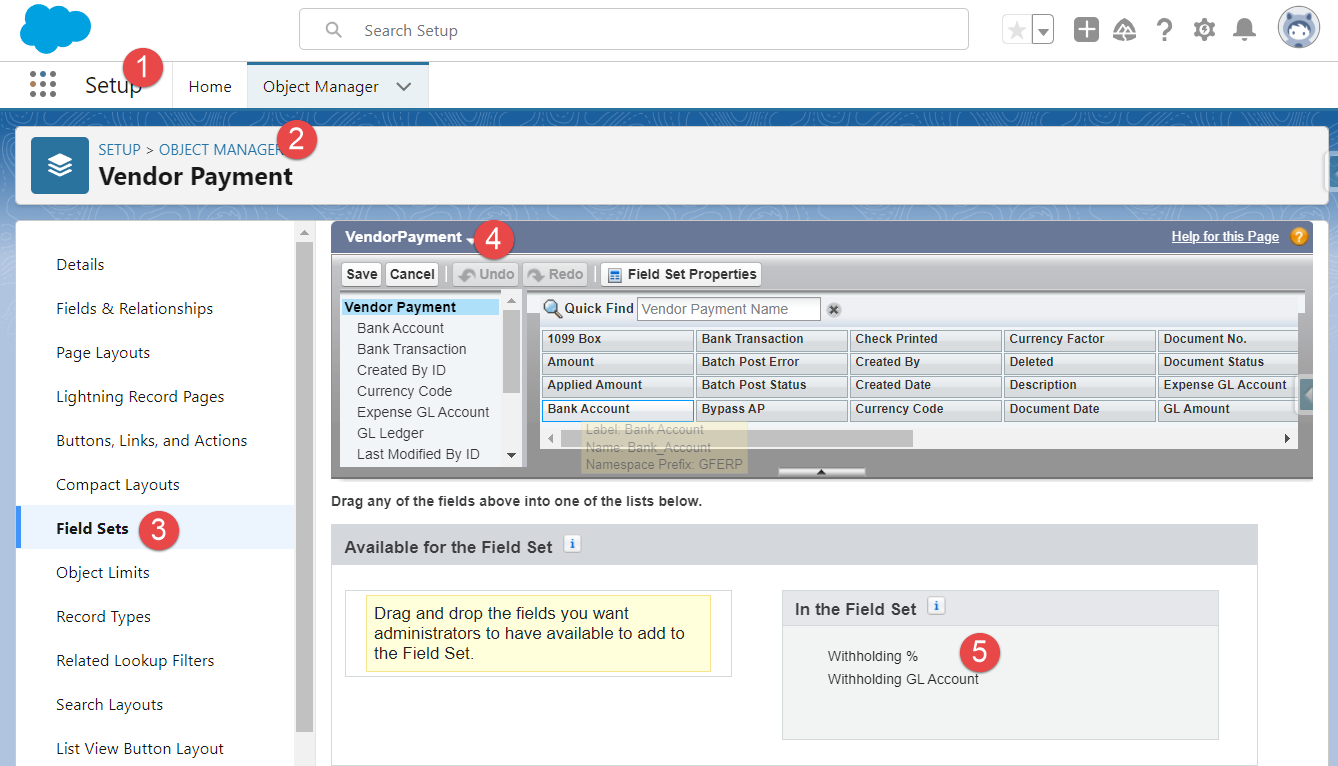Open Field Set Properties

[681, 274]
